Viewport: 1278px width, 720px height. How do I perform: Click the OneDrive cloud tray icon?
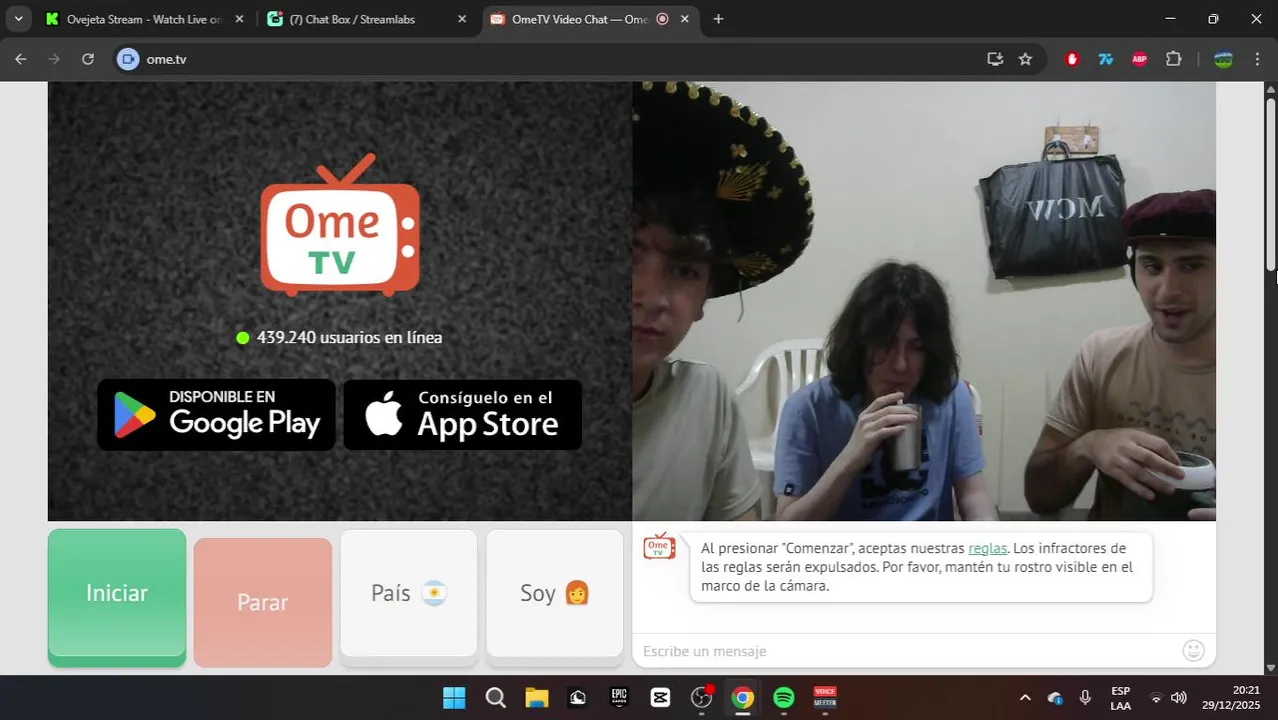point(1055,698)
